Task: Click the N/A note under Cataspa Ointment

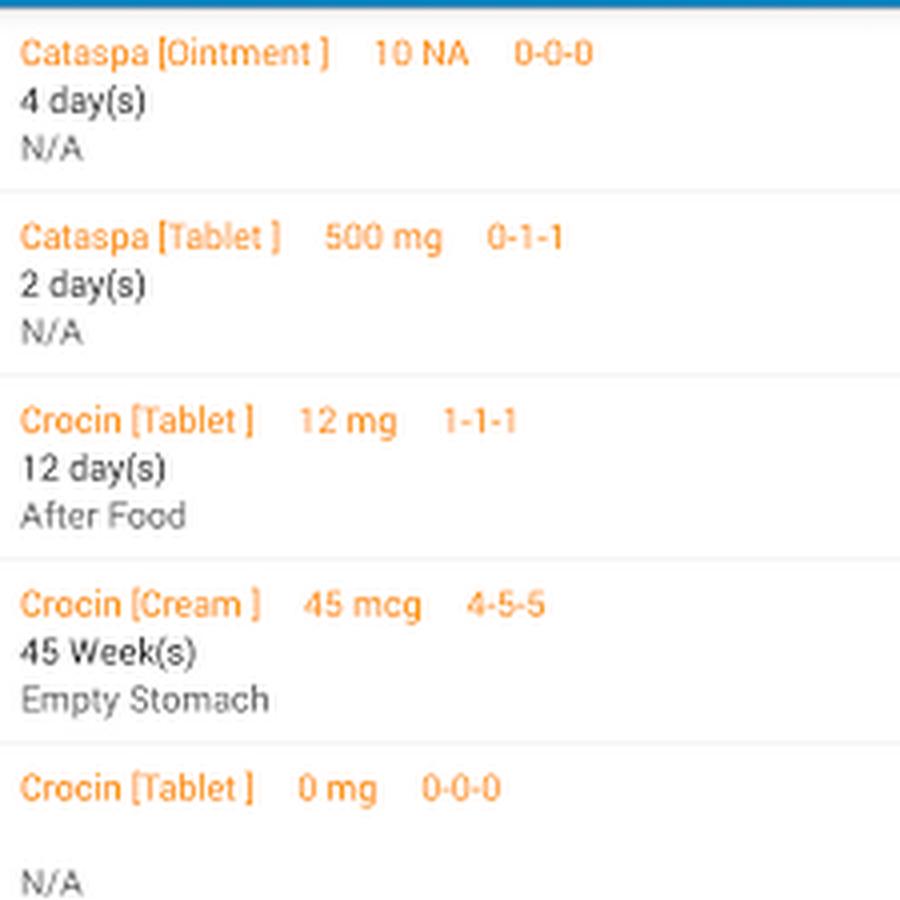Action: coord(51,149)
